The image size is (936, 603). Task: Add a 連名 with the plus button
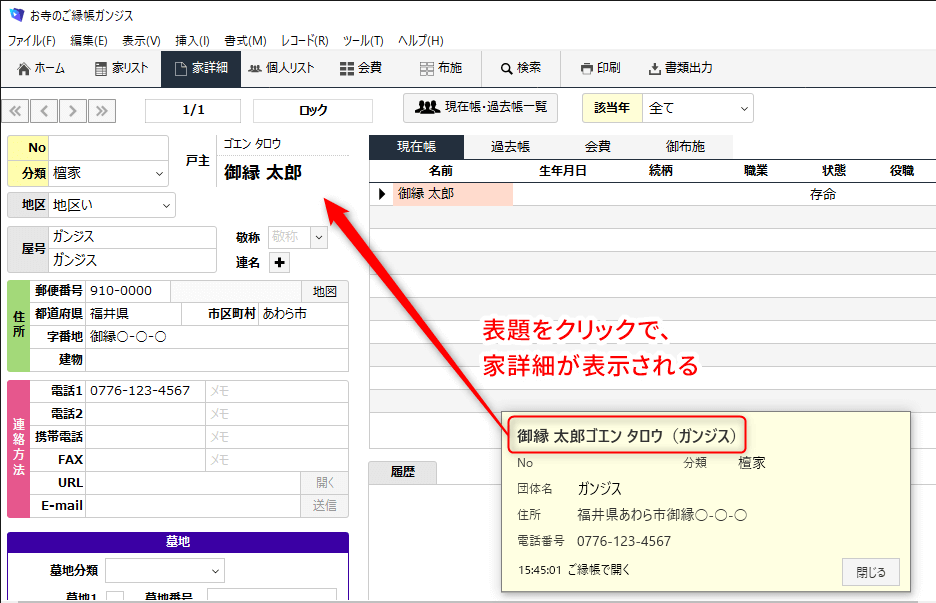tap(279, 262)
